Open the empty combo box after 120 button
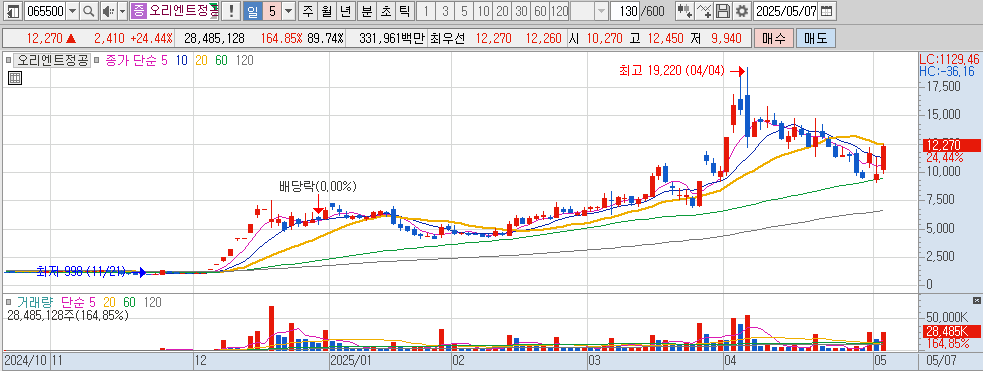 (589, 11)
